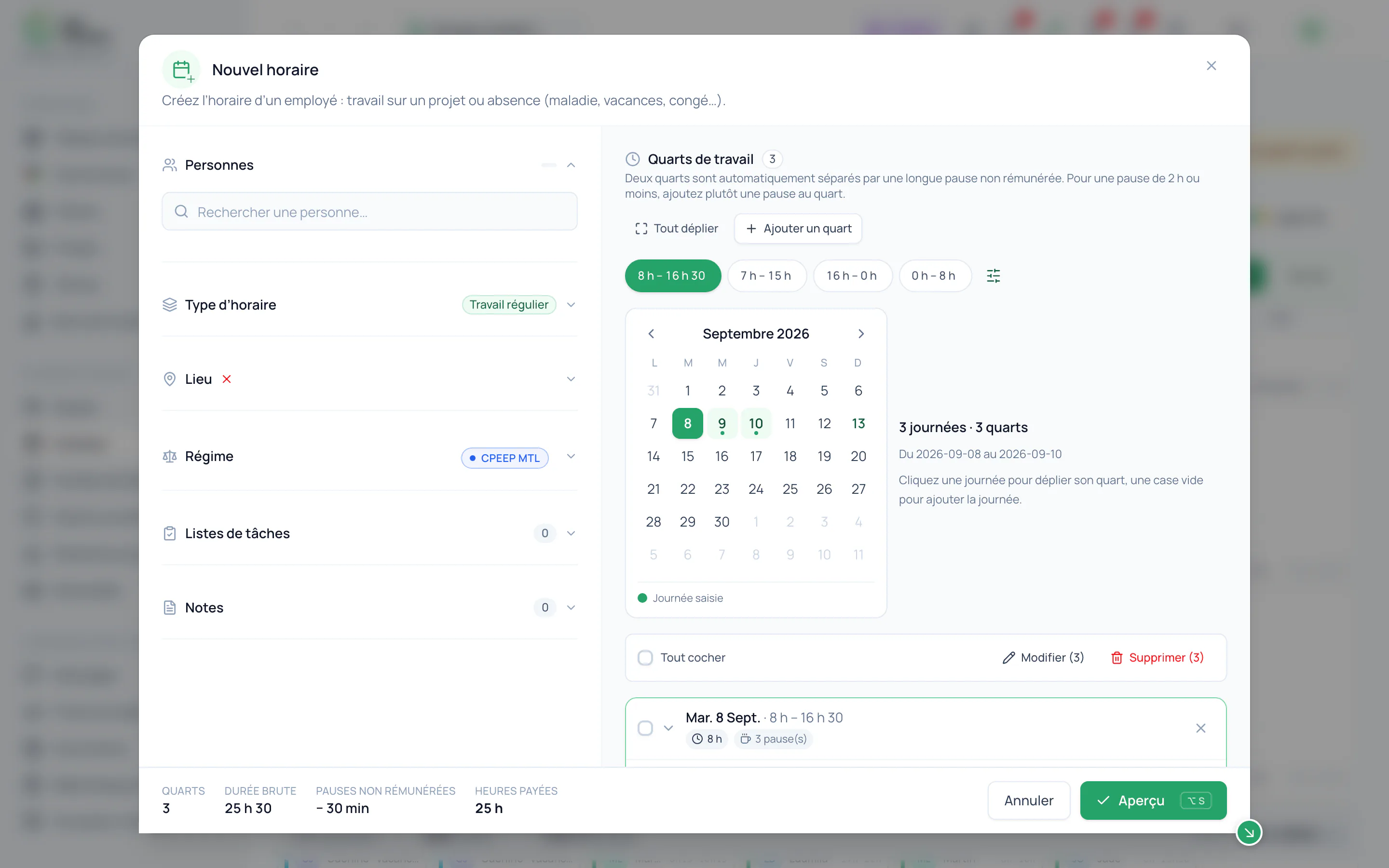Select September 9 in the calendar
The height and width of the screenshot is (868, 1389).
(722, 424)
